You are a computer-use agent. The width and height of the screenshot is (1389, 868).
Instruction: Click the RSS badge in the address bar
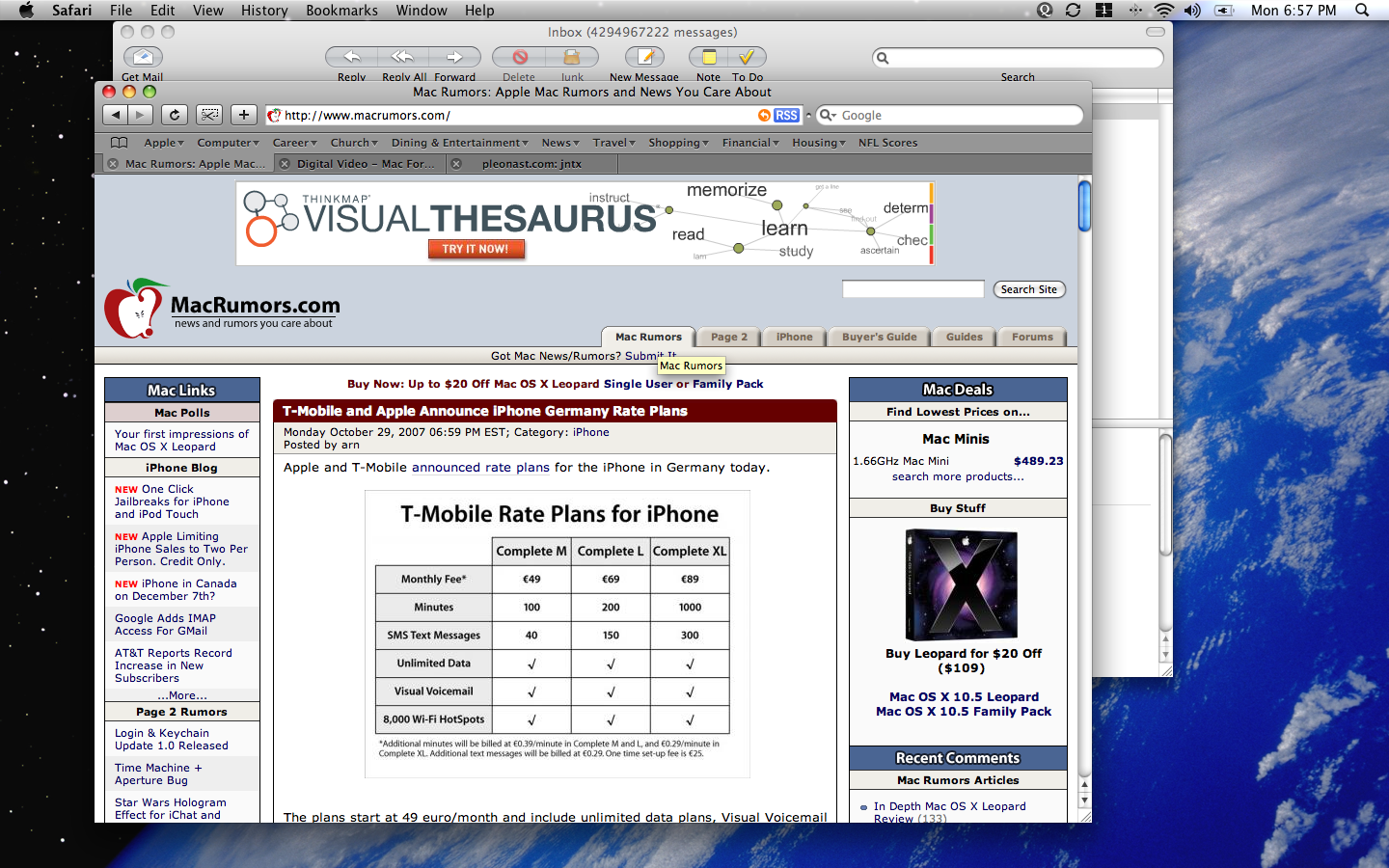787,115
